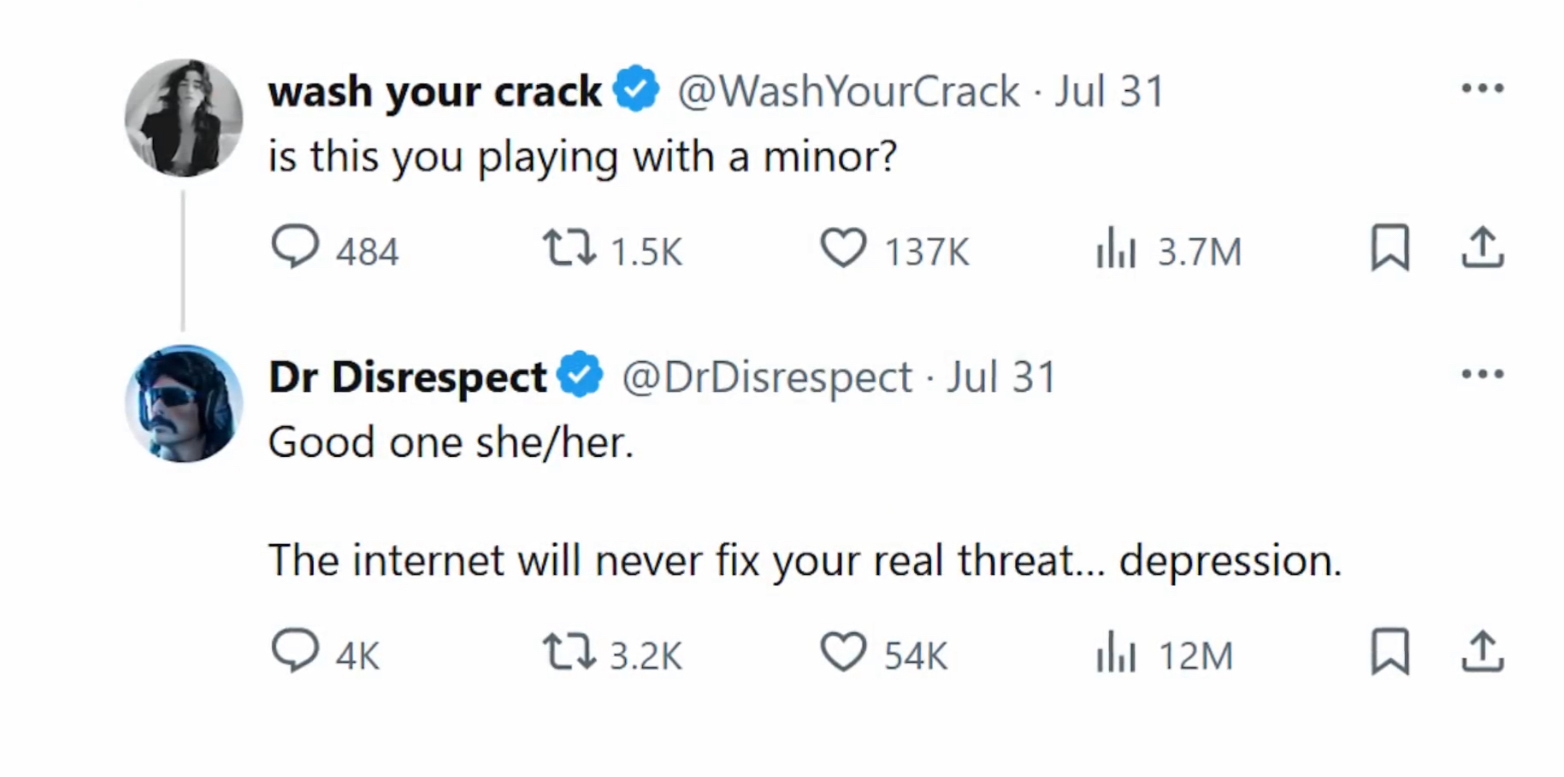Reply to the wash your crack tweet
Image resolution: width=1564 pixels, height=777 pixels.
coord(295,248)
